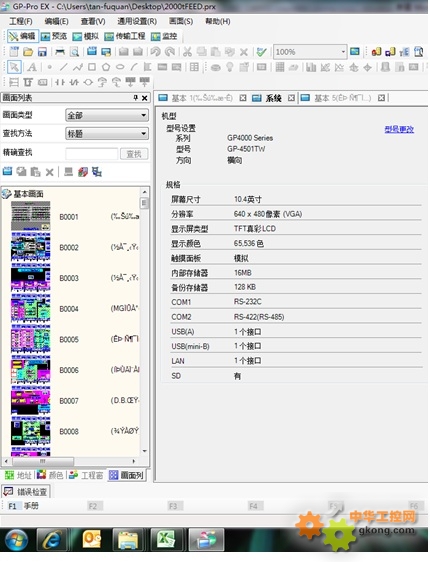Viewport: 430px width, 562px height.
Task: Switch to the 颜色 bottom tab
Action: click(x=50, y=475)
